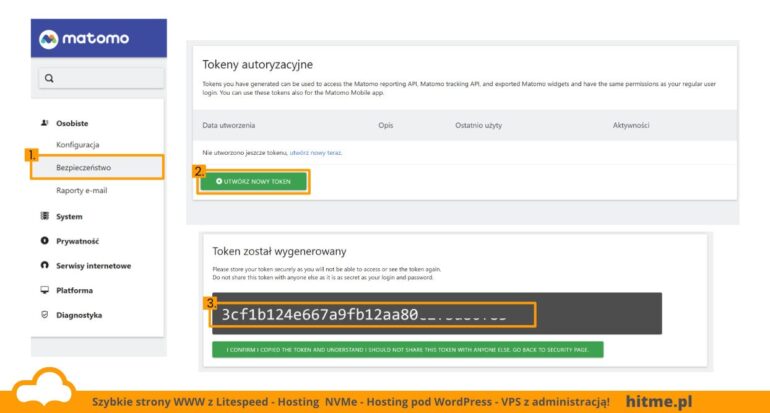Screen dimensions: 770x413
Task: Click the Platforma monitor icon
Action: point(45,290)
